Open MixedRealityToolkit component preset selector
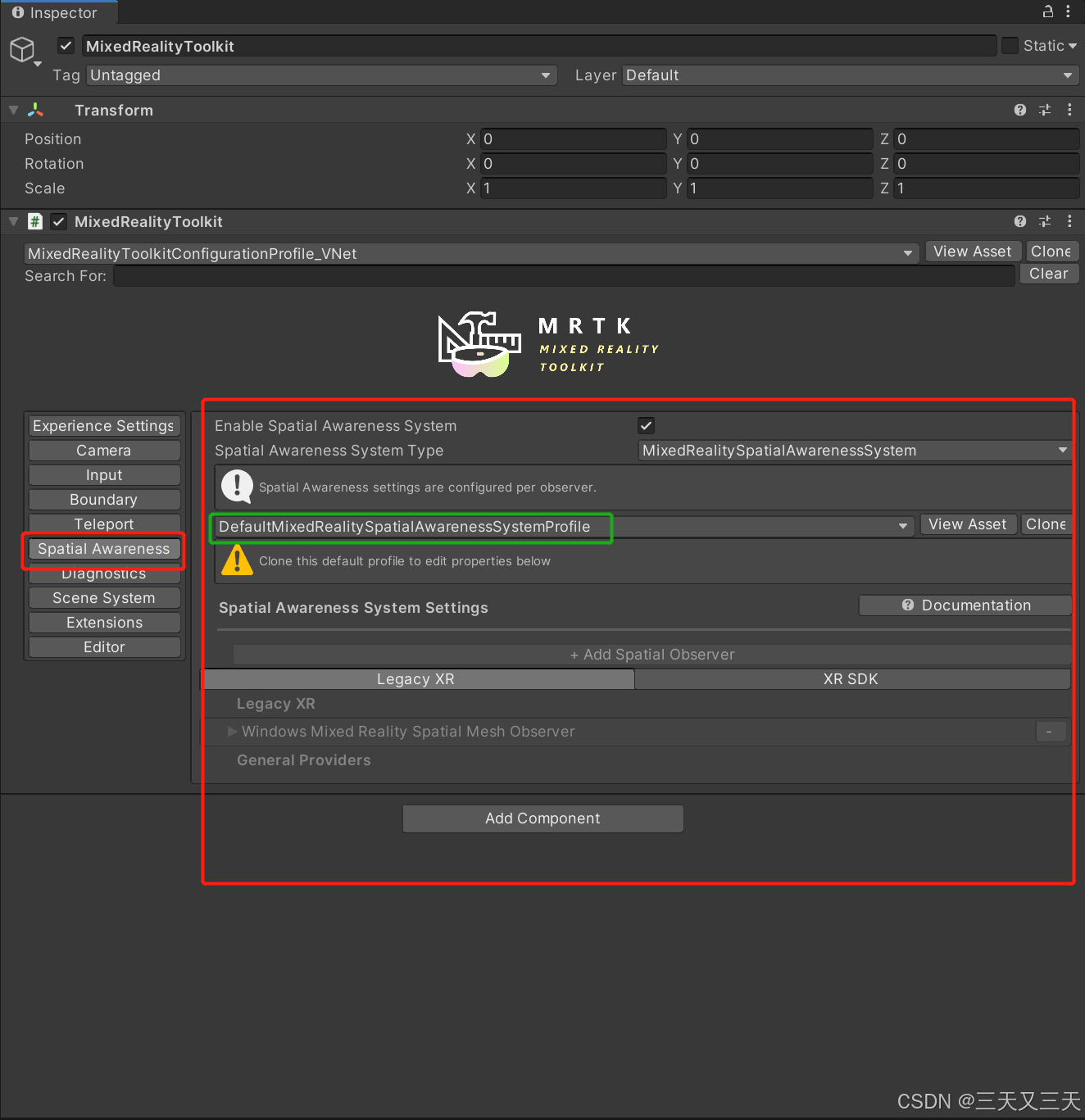The image size is (1085, 1120). click(x=1045, y=221)
